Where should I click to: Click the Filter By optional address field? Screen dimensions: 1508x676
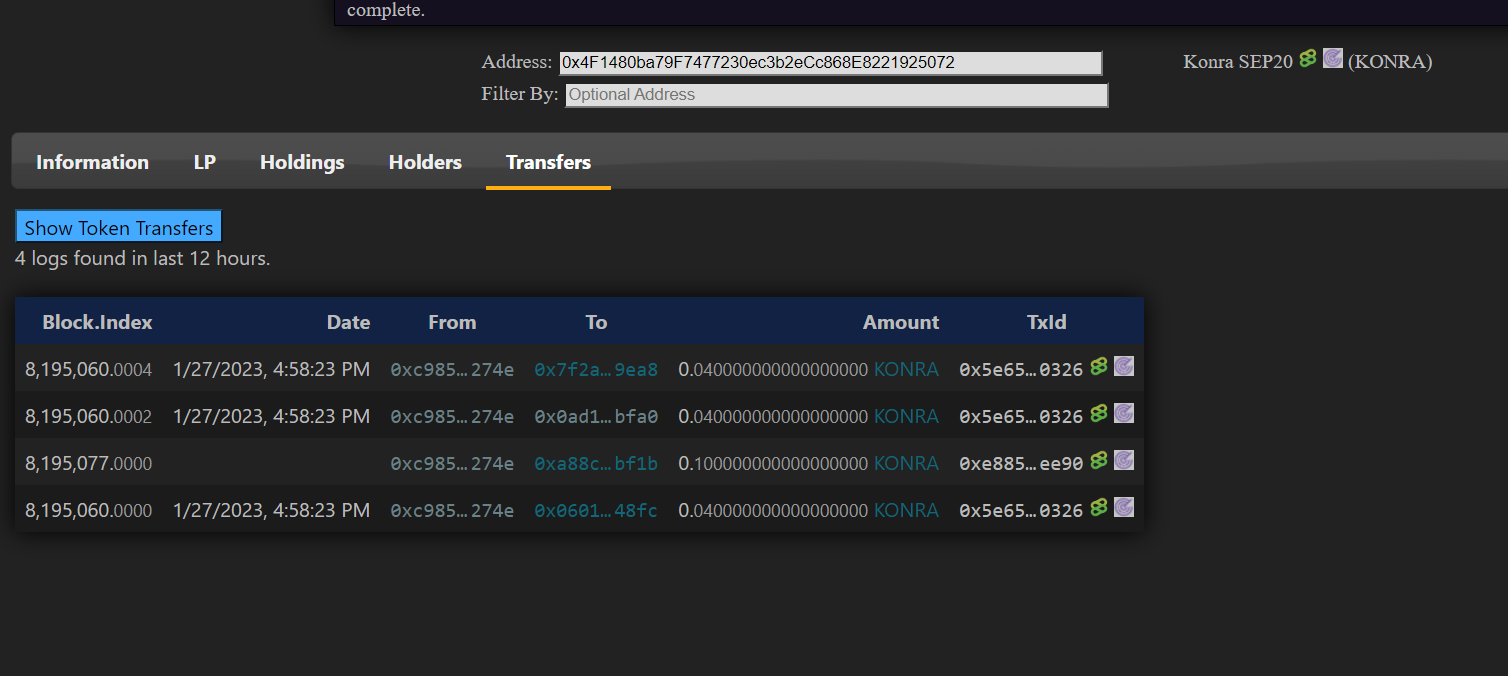[x=837, y=95]
